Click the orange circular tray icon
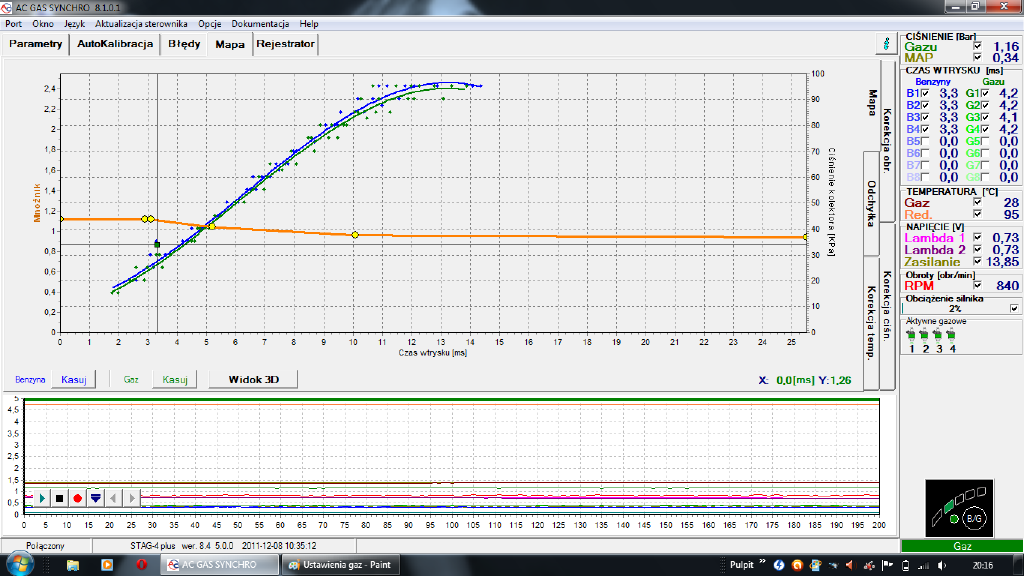Viewport: 1024px width, 576px height. point(797,566)
